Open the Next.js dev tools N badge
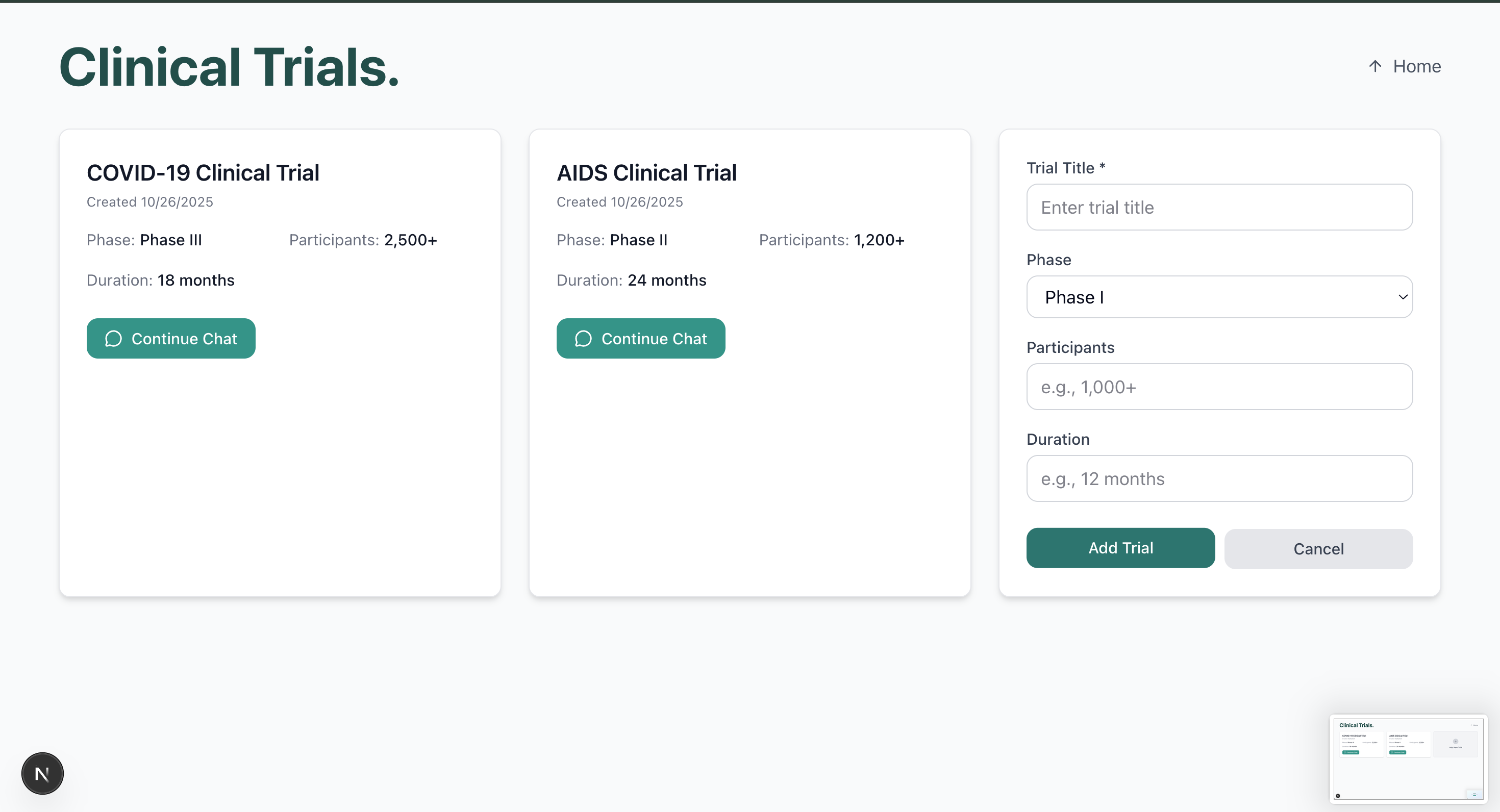This screenshot has width=1500, height=812. click(42, 774)
